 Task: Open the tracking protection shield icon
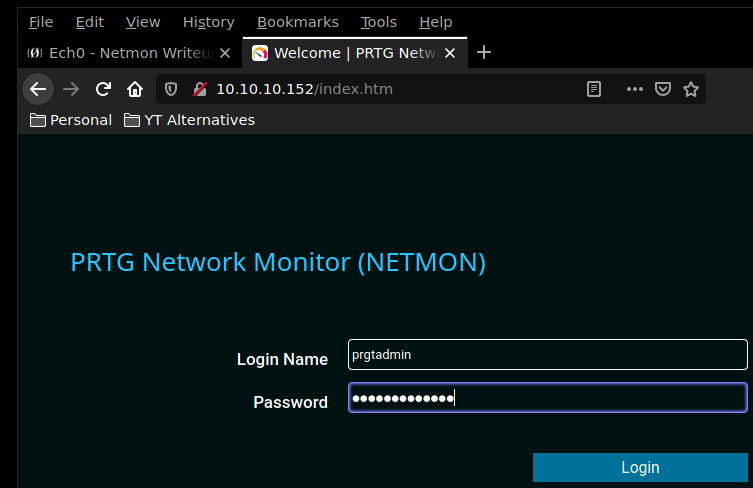[171, 89]
